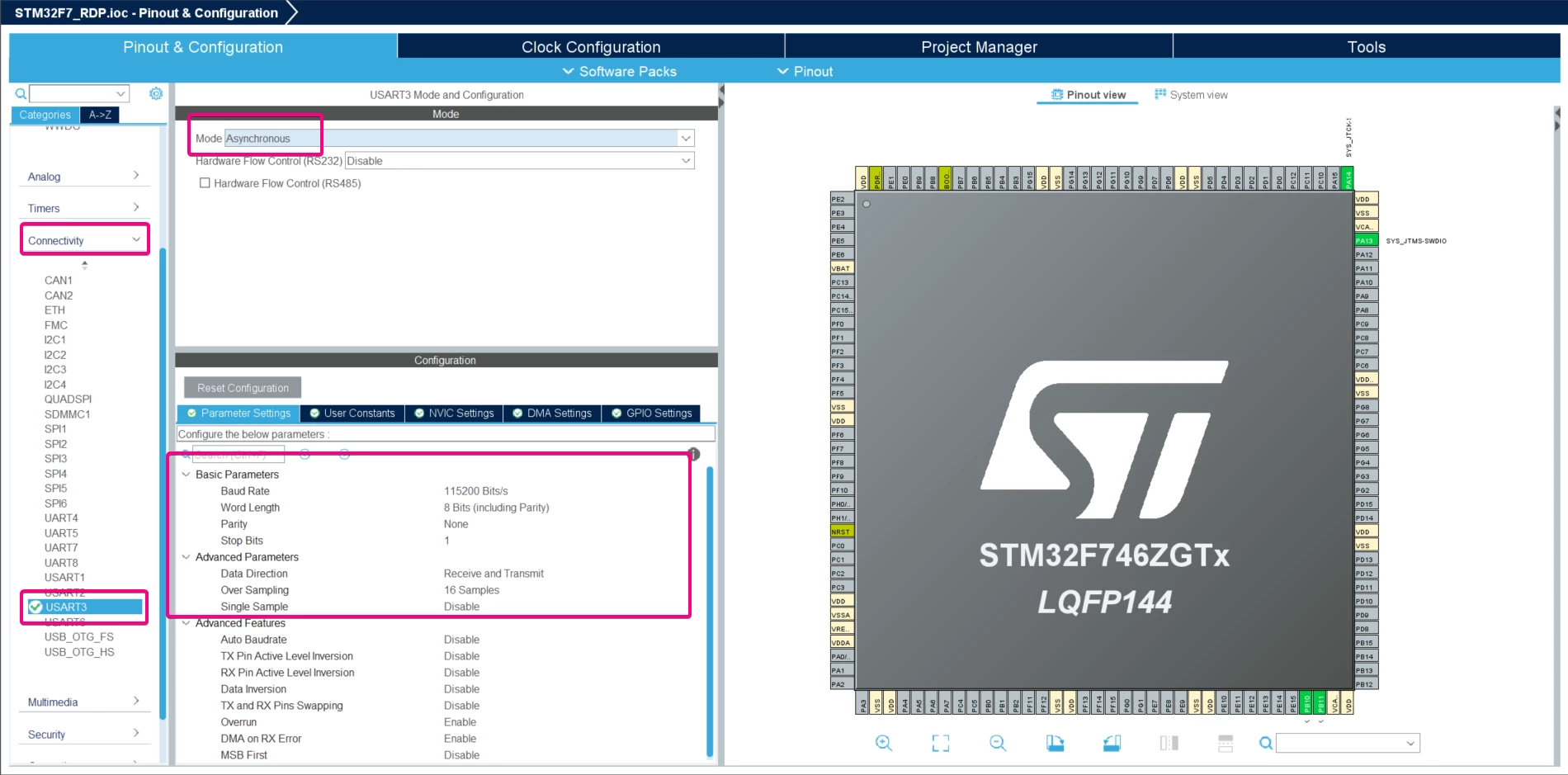Switch to Clock Configuration tab
This screenshot has height=775, width=1568.
591,46
